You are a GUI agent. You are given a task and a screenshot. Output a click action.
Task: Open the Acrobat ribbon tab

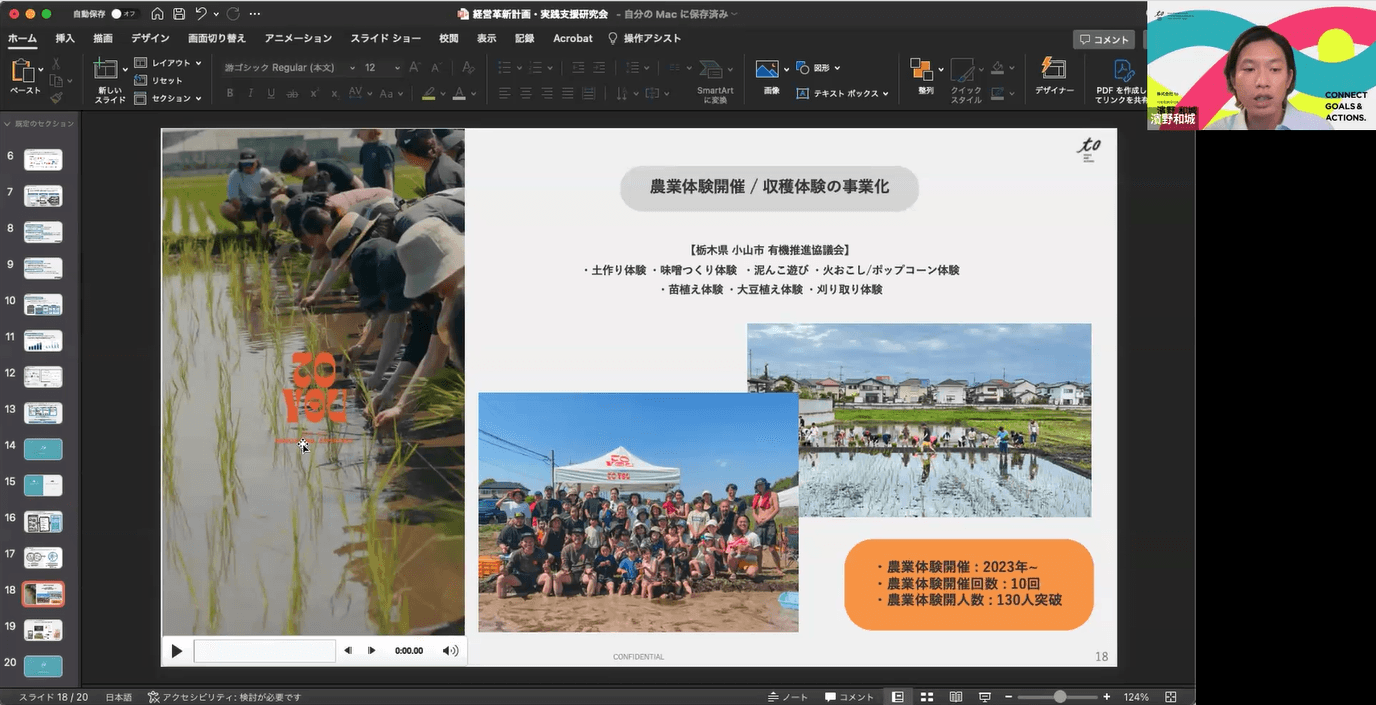(571, 38)
